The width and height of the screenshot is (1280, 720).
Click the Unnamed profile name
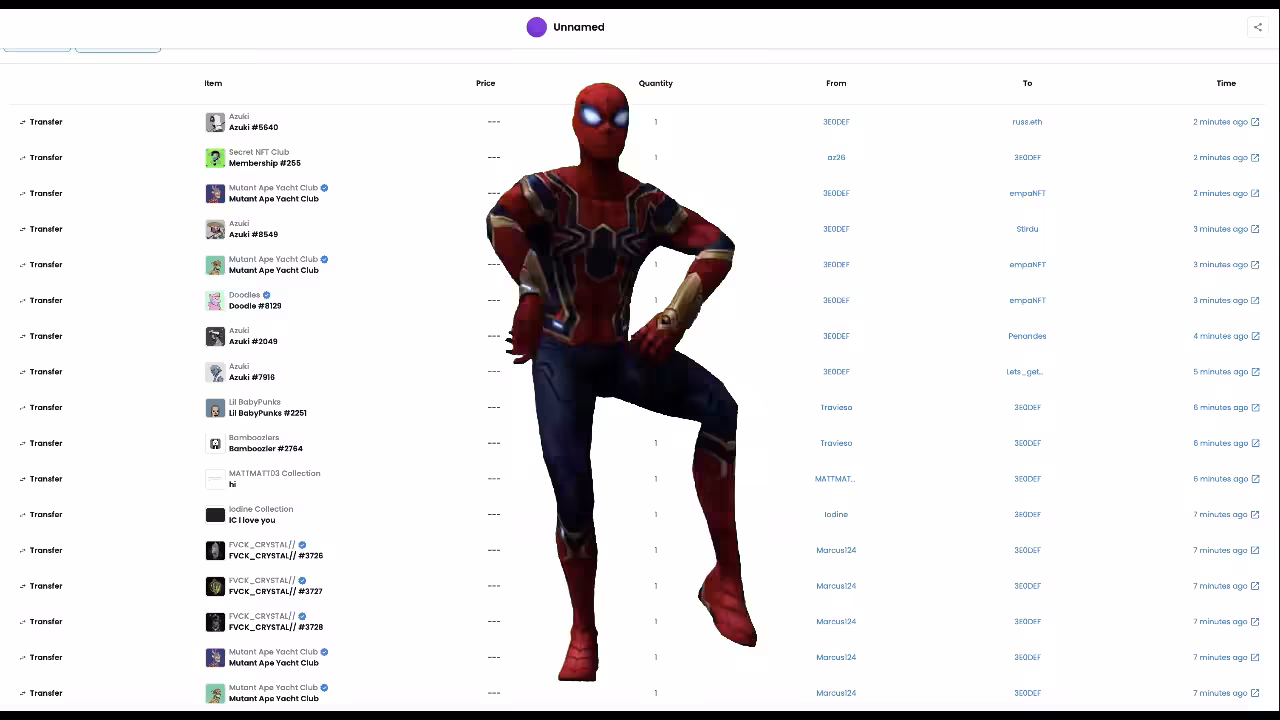tap(579, 27)
